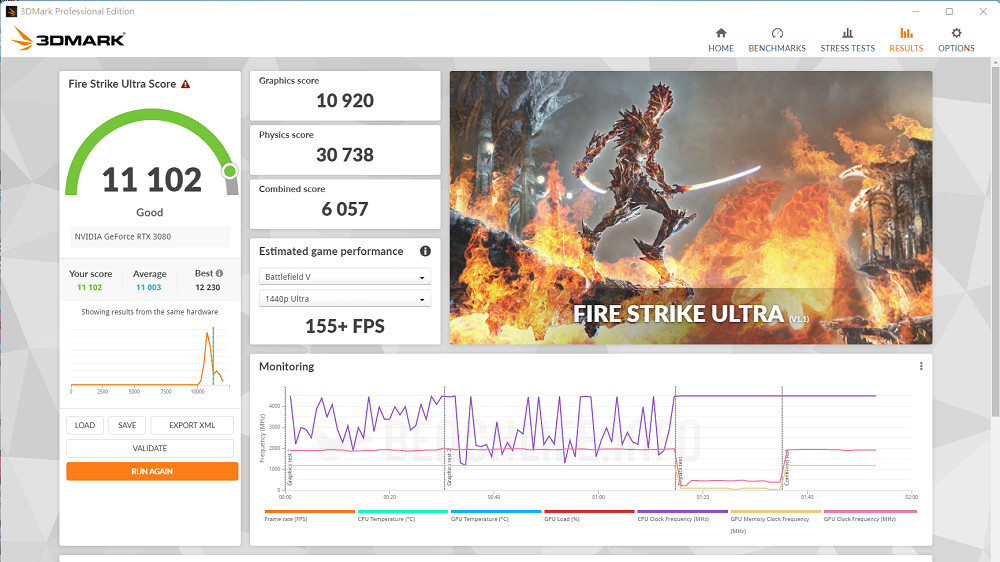Click the VALIDATE button
Image resolution: width=1000 pixels, height=562 pixels.
click(x=150, y=448)
